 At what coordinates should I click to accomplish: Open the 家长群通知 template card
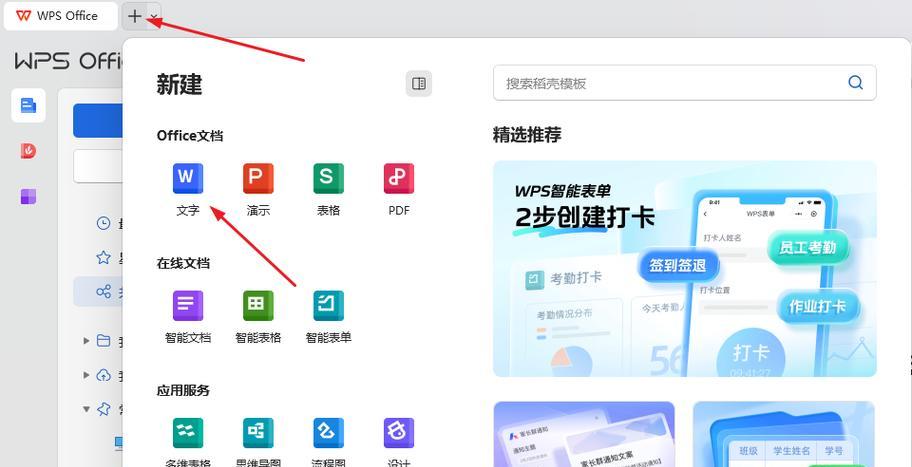pos(584,434)
